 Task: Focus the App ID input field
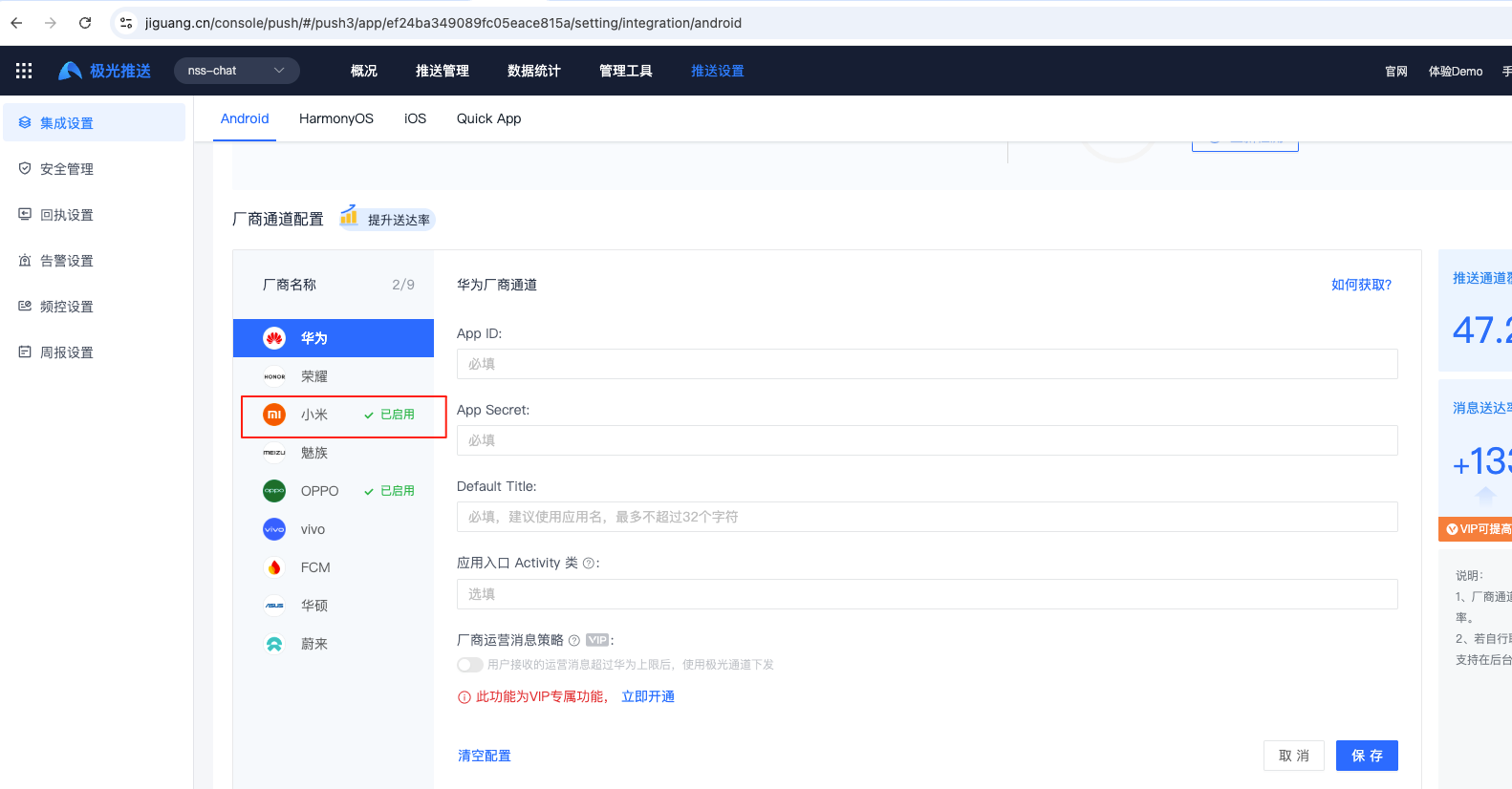927,364
